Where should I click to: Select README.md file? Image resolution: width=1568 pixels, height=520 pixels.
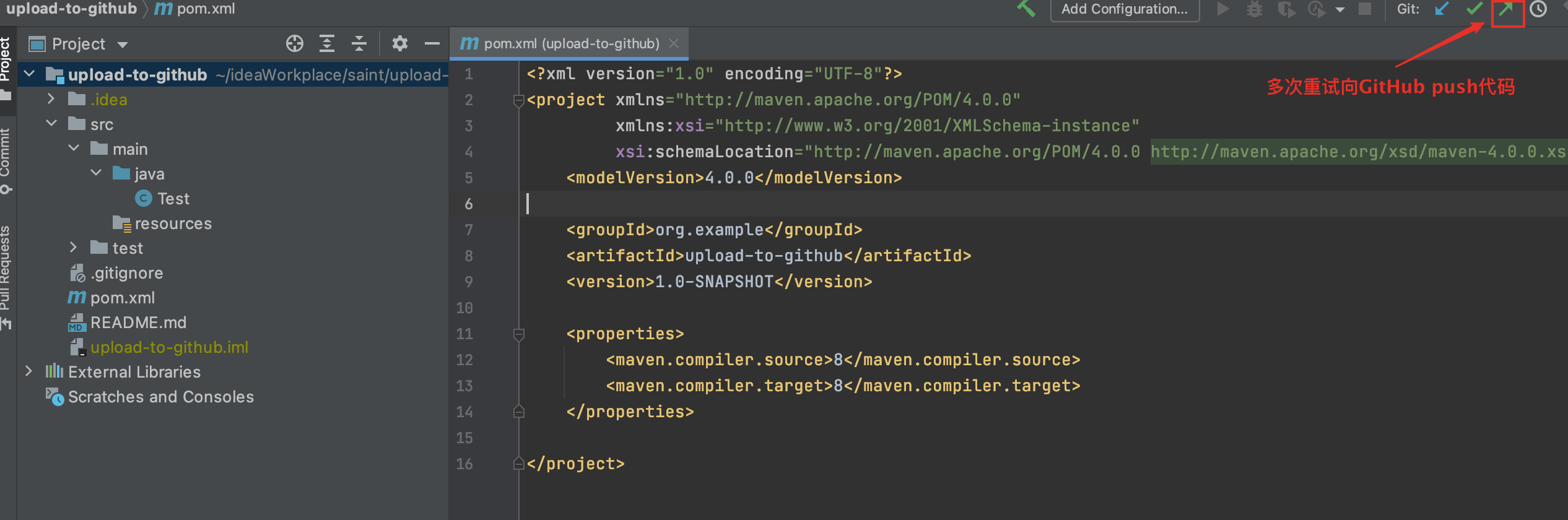[127, 323]
